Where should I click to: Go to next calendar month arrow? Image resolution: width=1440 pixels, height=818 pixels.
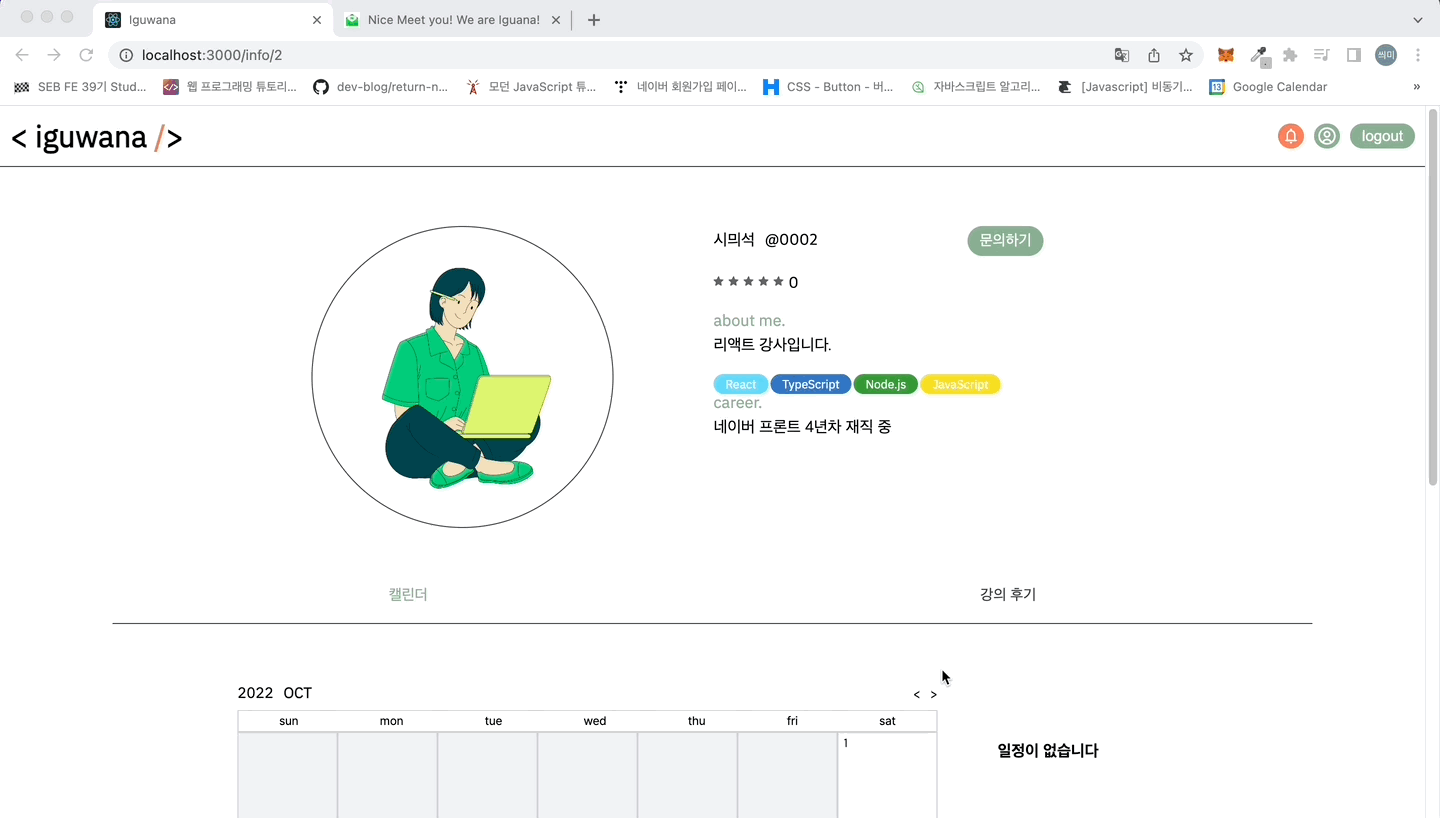point(934,694)
